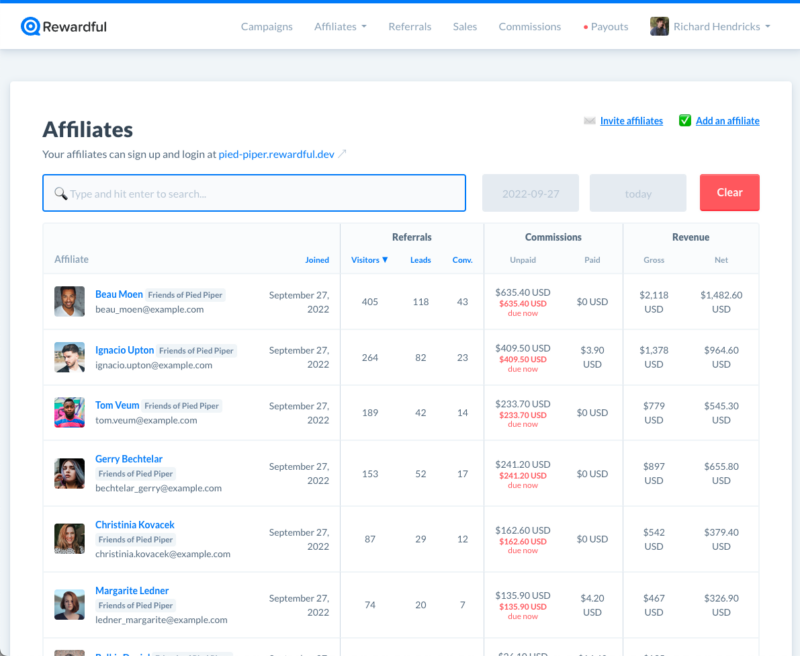Focus the affiliate search field
The image size is (800, 656).
tap(254, 193)
